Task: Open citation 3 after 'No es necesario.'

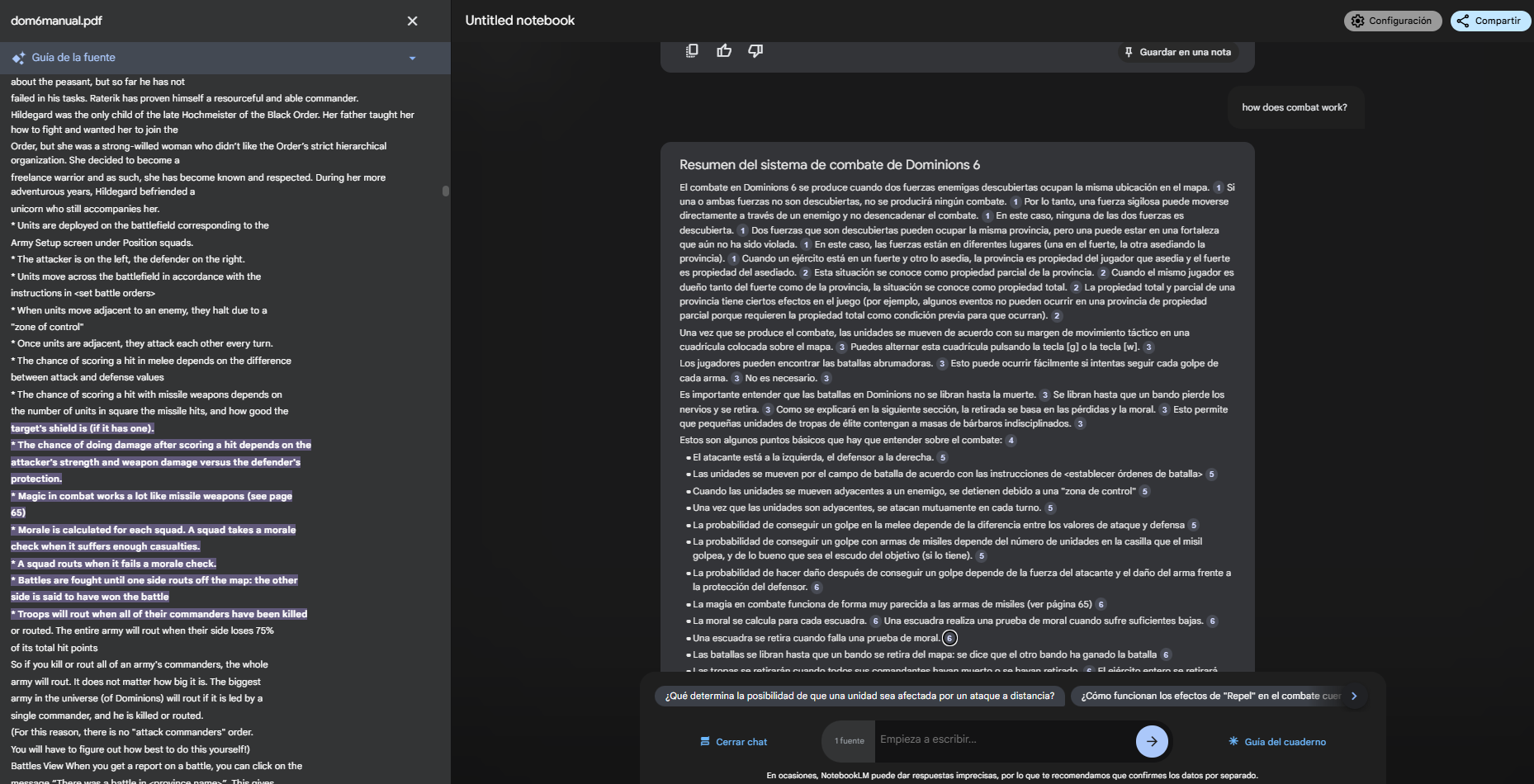Action: (826, 379)
